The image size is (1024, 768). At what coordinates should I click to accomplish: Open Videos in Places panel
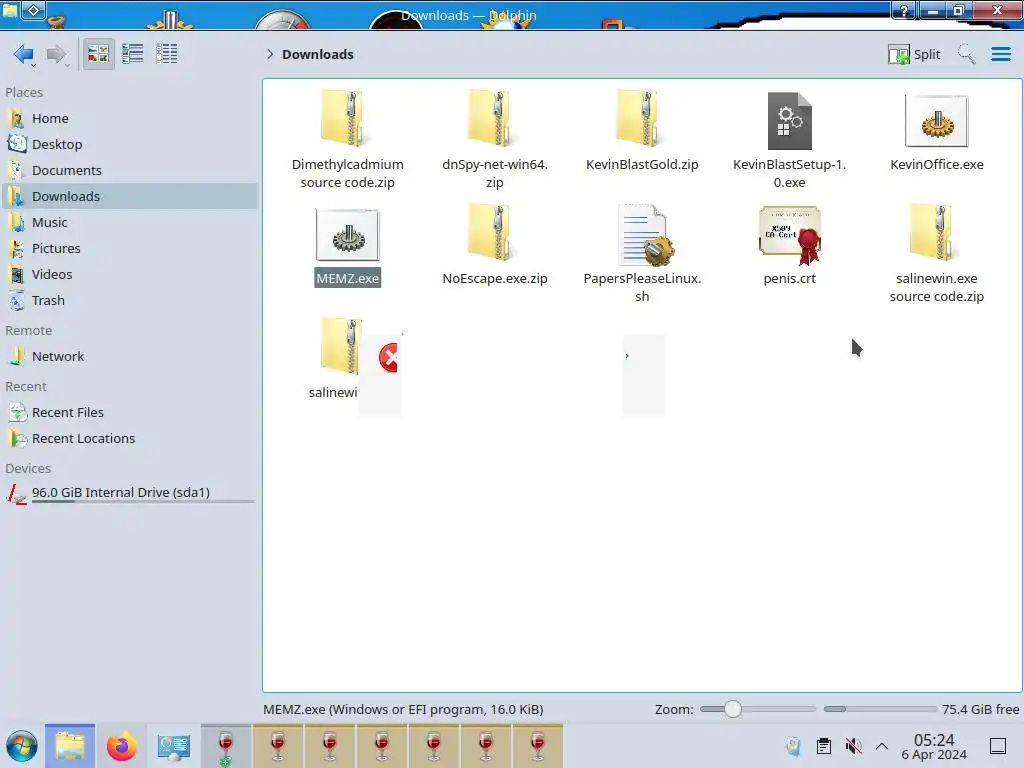(x=129, y=275)
